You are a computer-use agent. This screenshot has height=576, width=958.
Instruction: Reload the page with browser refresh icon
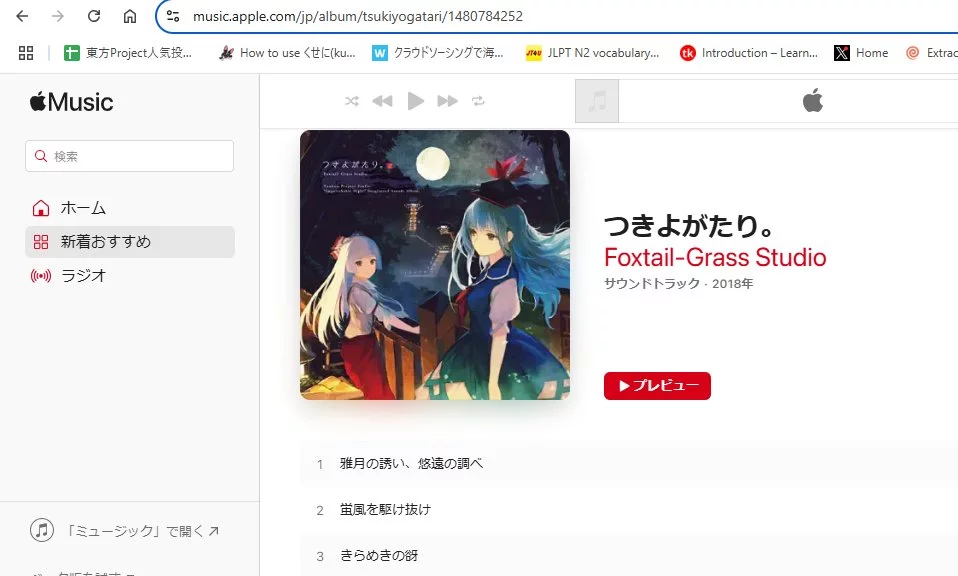tap(93, 16)
